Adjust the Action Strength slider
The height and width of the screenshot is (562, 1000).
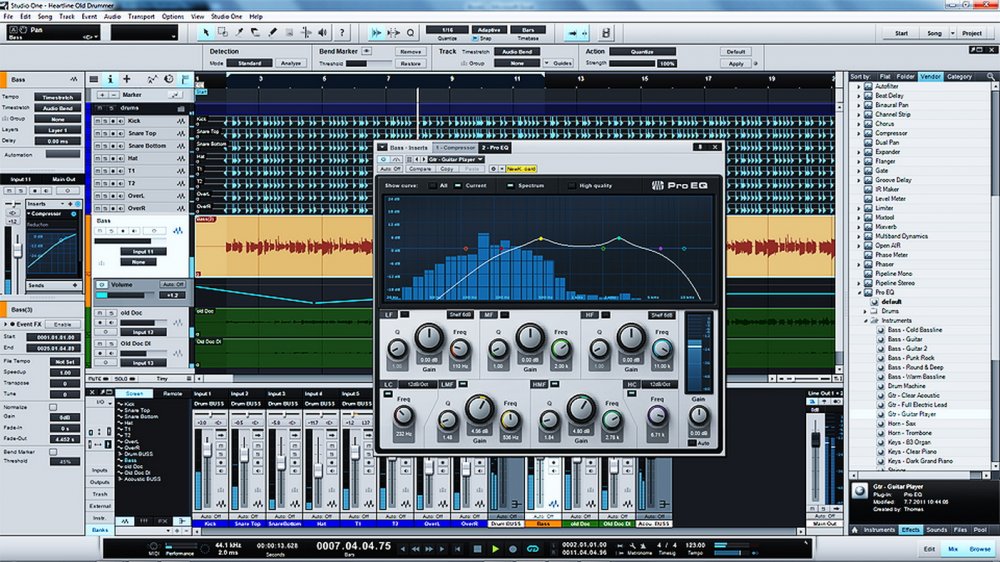[632, 64]
